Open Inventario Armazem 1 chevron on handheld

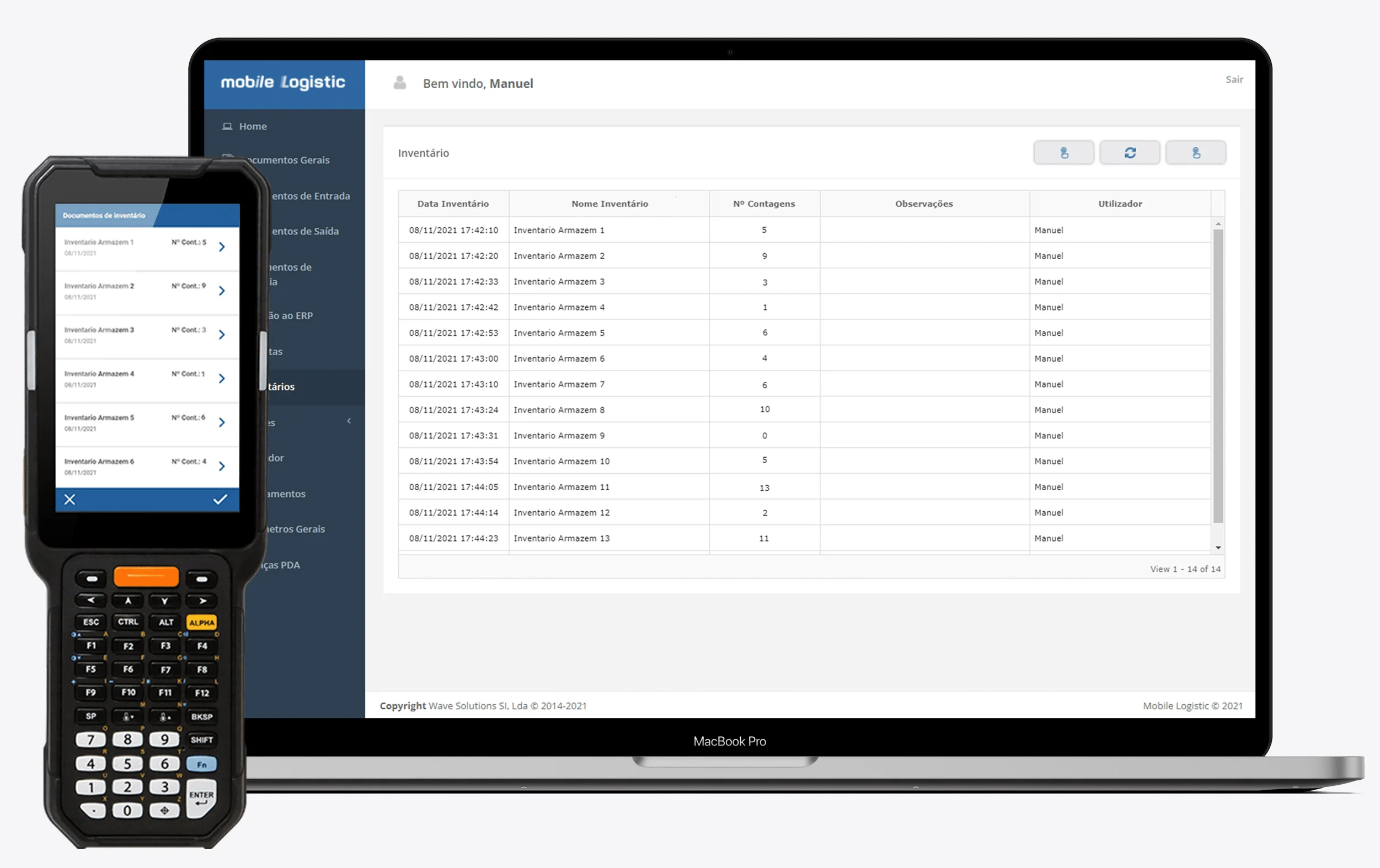point(222,247)
